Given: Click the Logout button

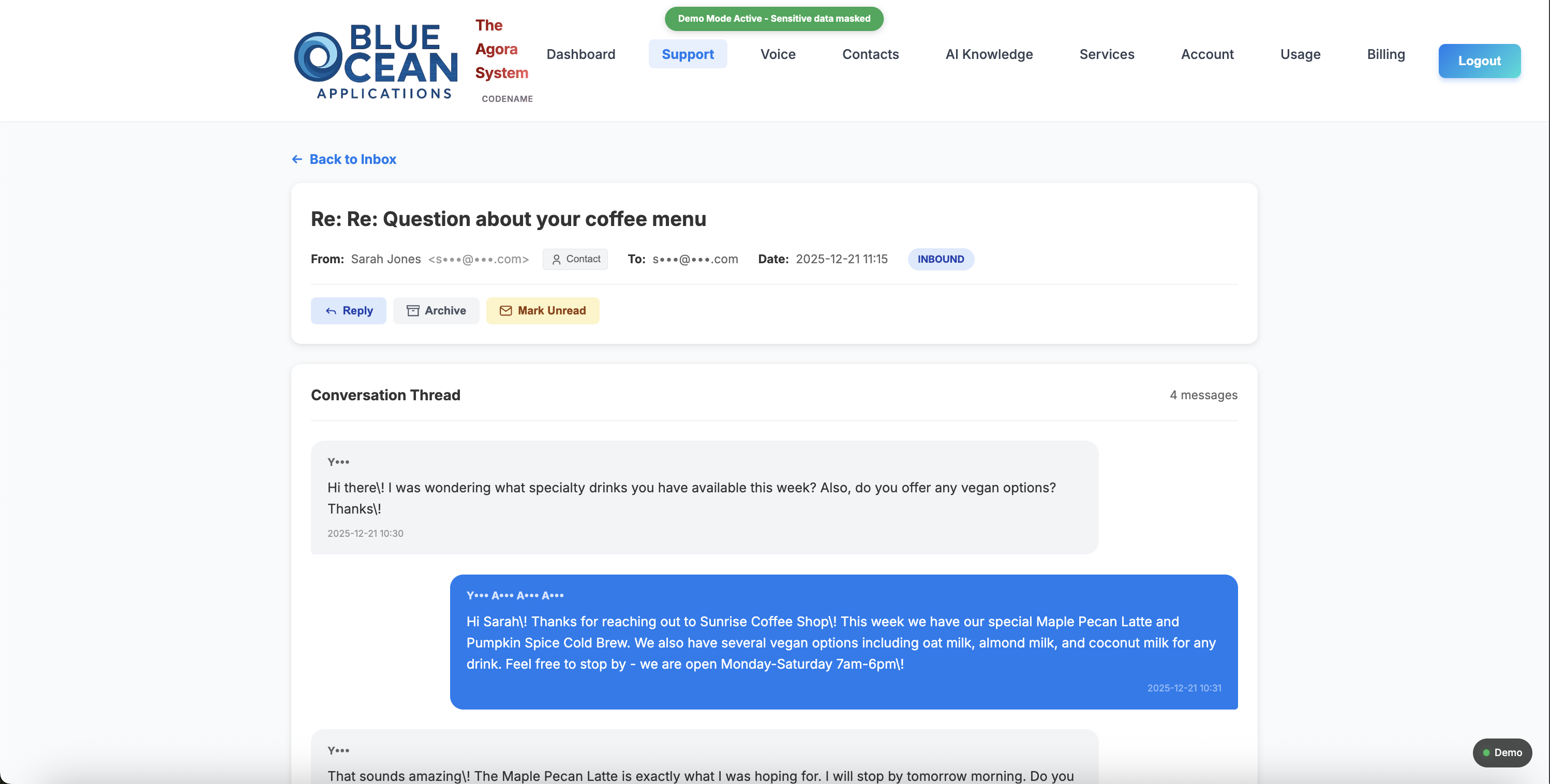Looking at the screenshot, I should (1480, 61).
